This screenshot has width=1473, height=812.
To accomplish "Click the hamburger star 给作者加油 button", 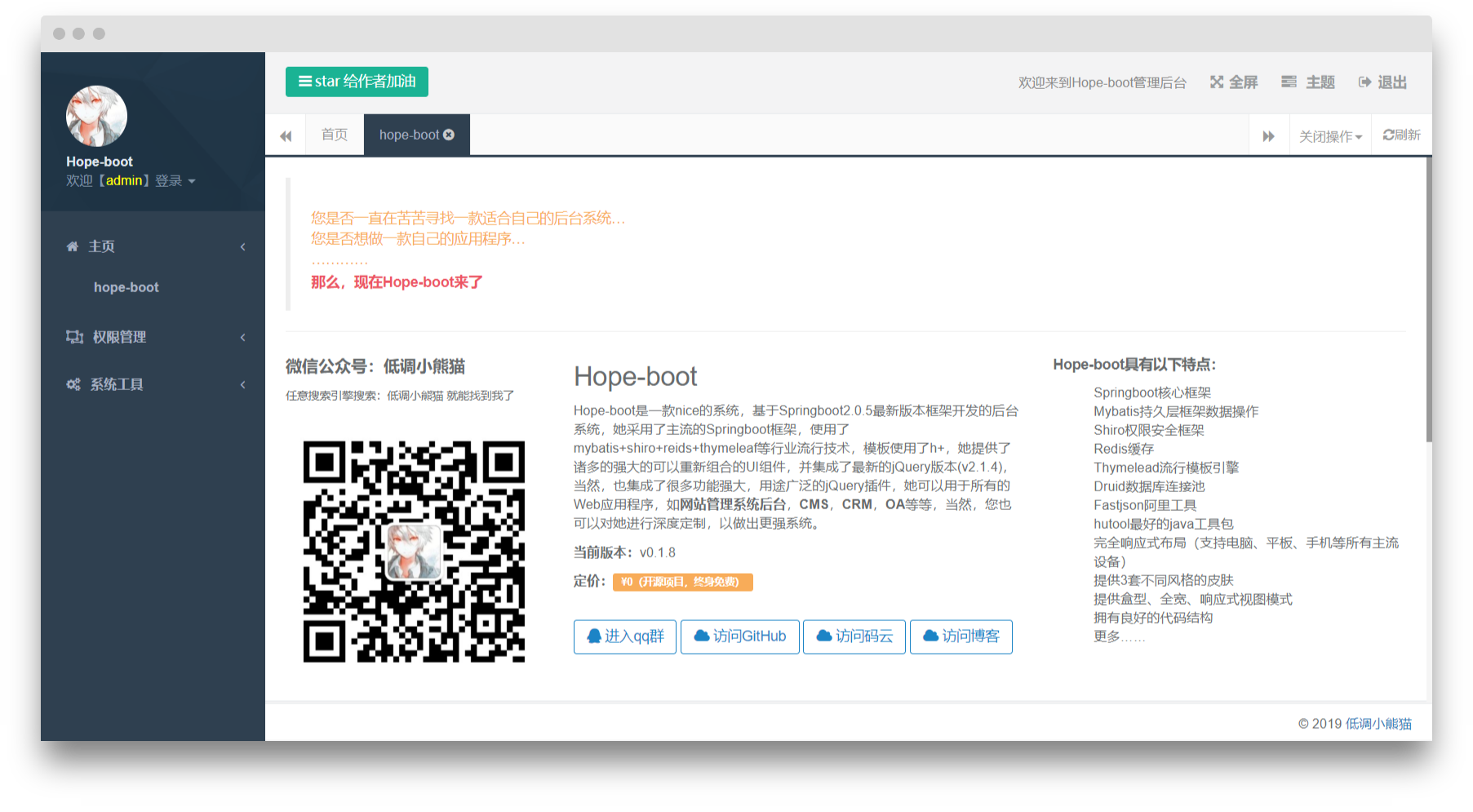I will point(357,82).
